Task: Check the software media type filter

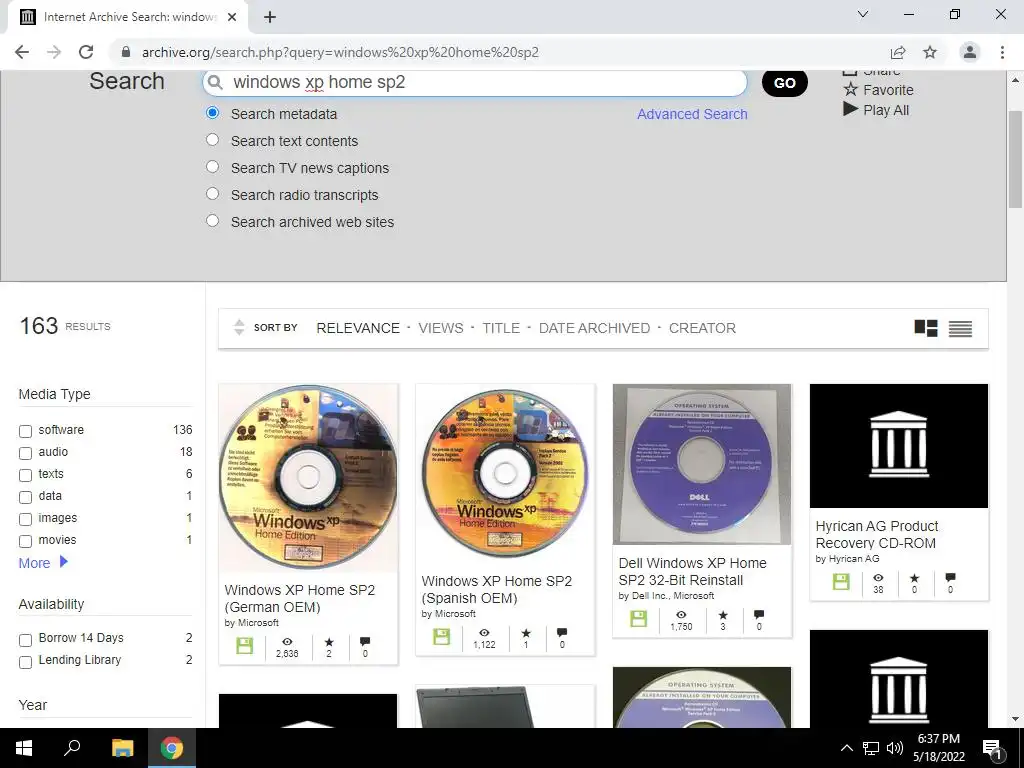Action: tap(25, 431)
